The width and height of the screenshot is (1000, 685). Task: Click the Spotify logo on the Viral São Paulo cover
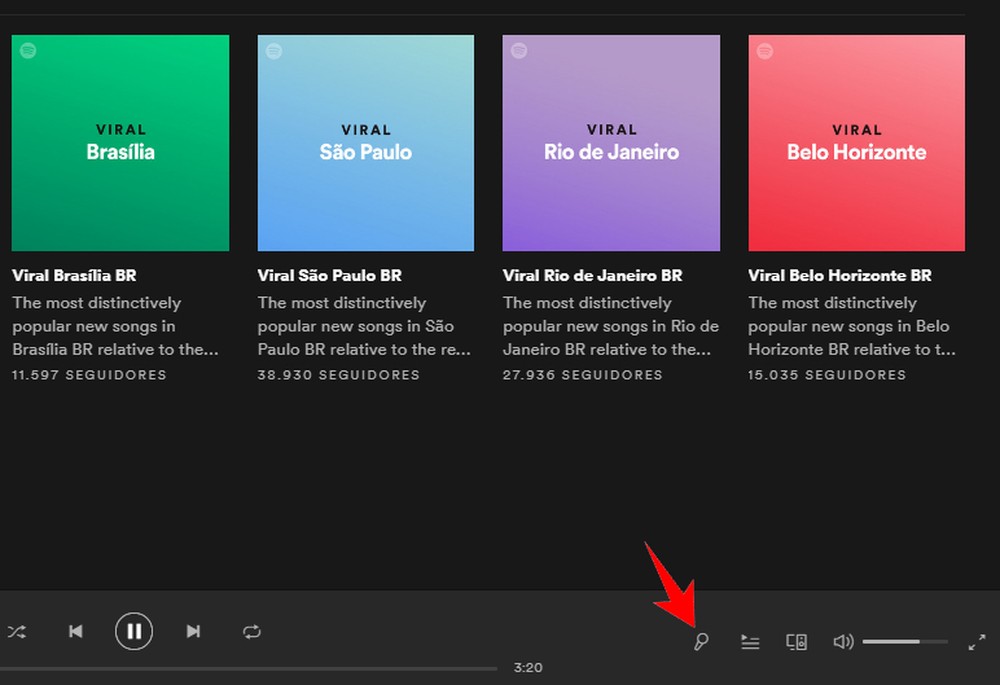point(272,49)
